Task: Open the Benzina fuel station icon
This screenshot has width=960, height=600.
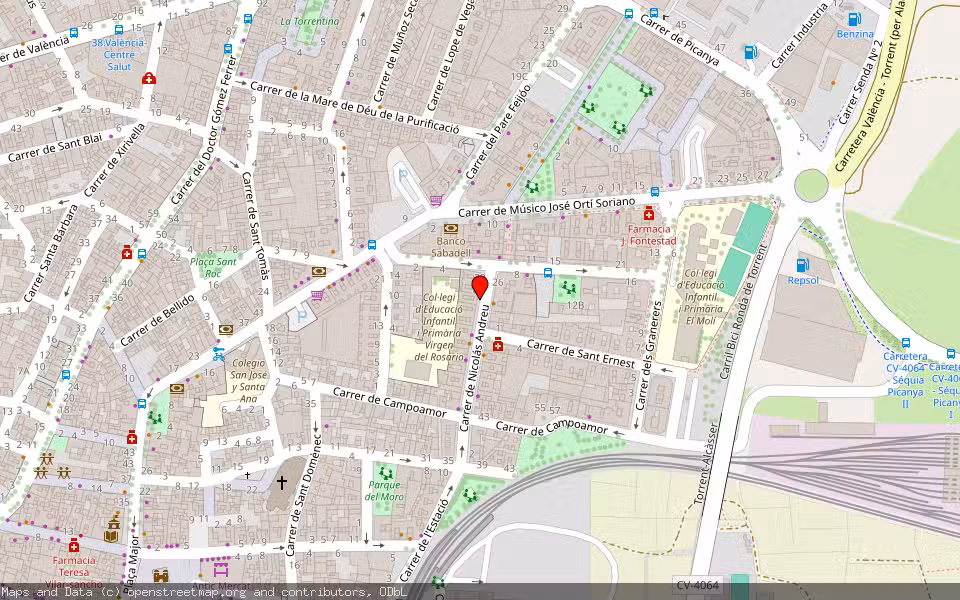Action: [855, 21]
